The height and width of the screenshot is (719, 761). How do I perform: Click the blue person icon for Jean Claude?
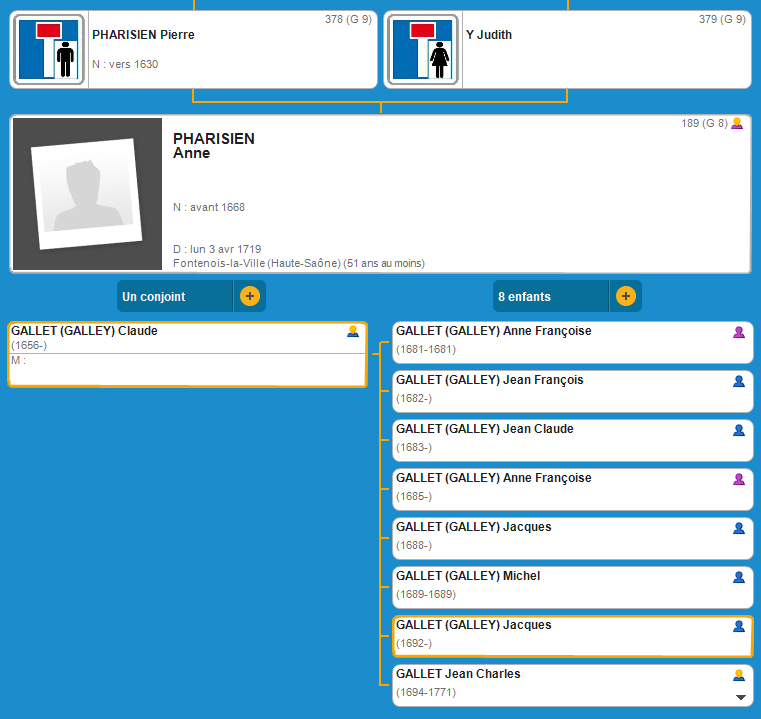click(739, 430)
